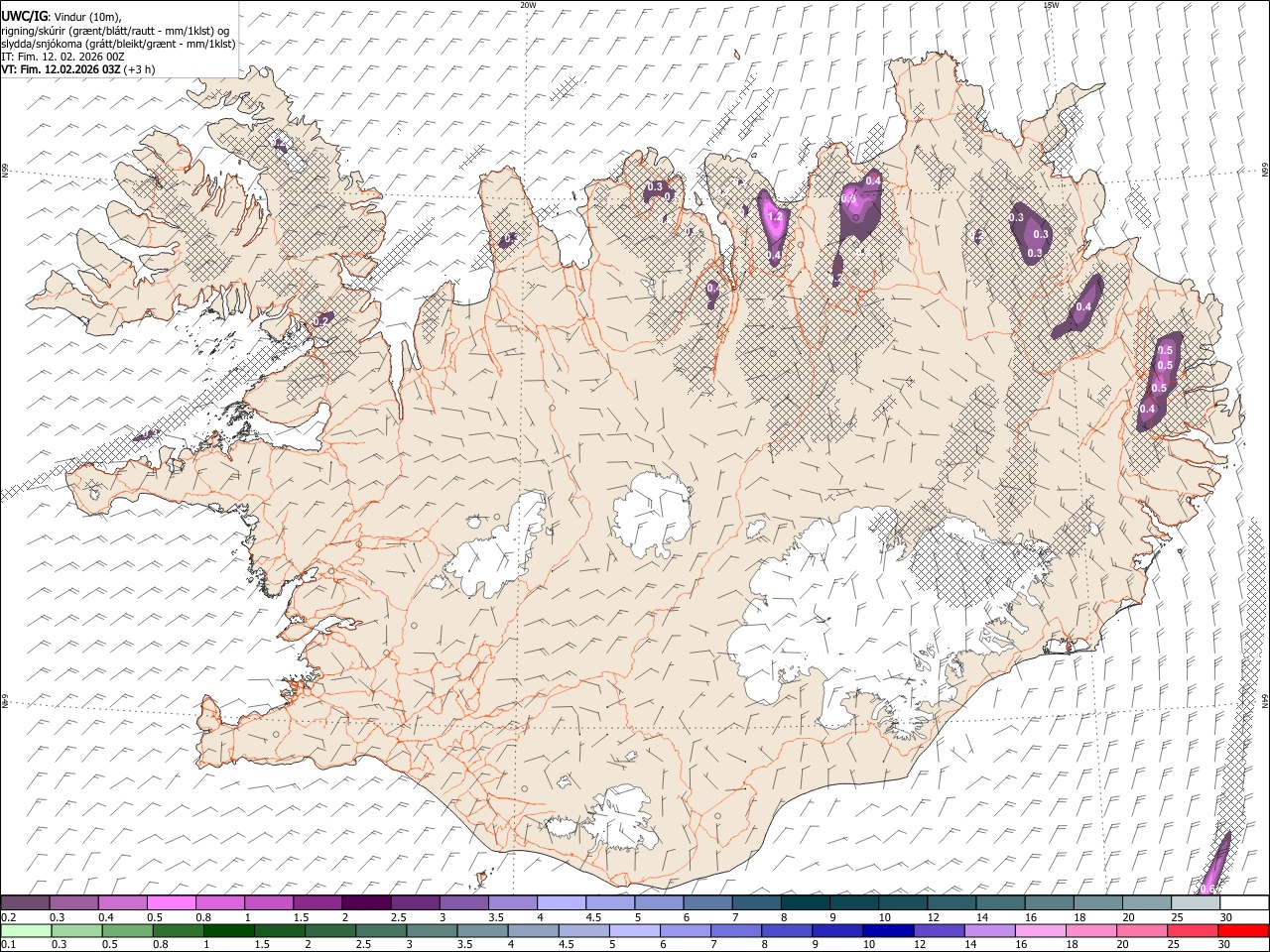1270x952 pixels.
Task: Select the pale gray snow swatch at 25
Action: click(1195, 902)
